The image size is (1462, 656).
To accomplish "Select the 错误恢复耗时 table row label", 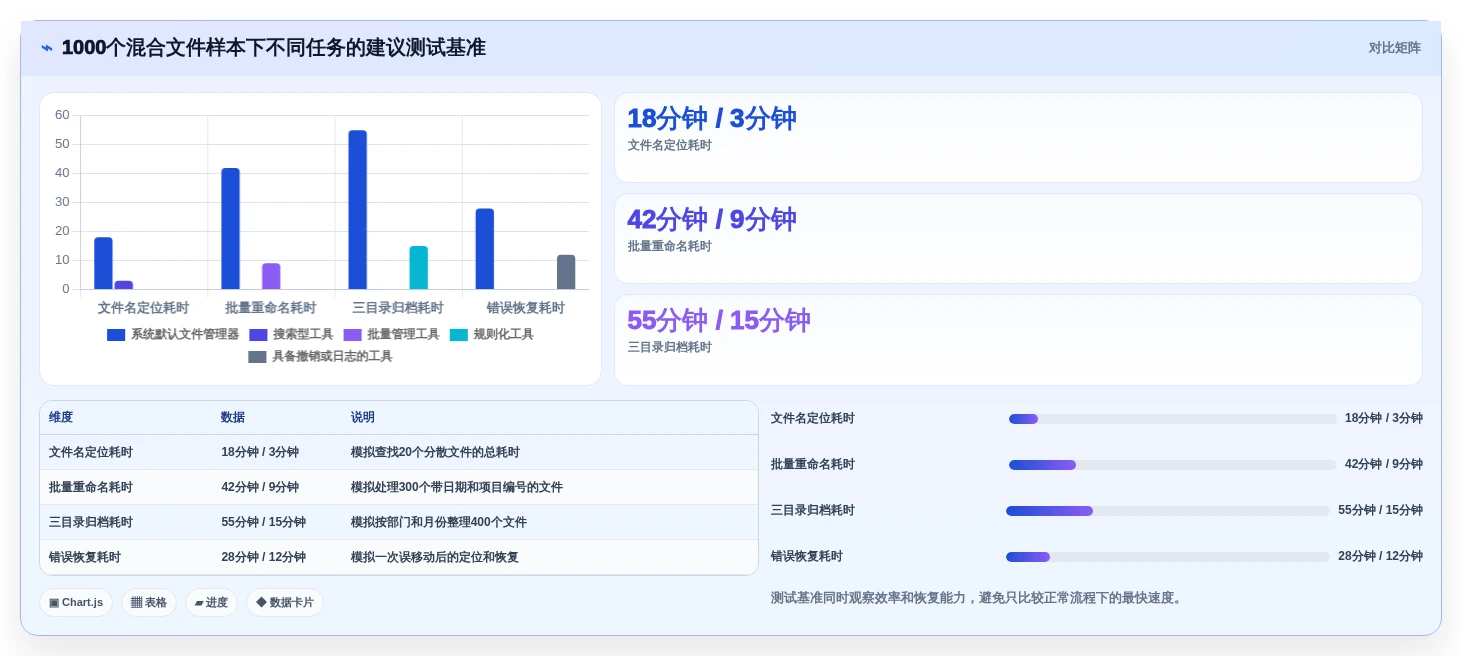I will [x=85, y=558].
